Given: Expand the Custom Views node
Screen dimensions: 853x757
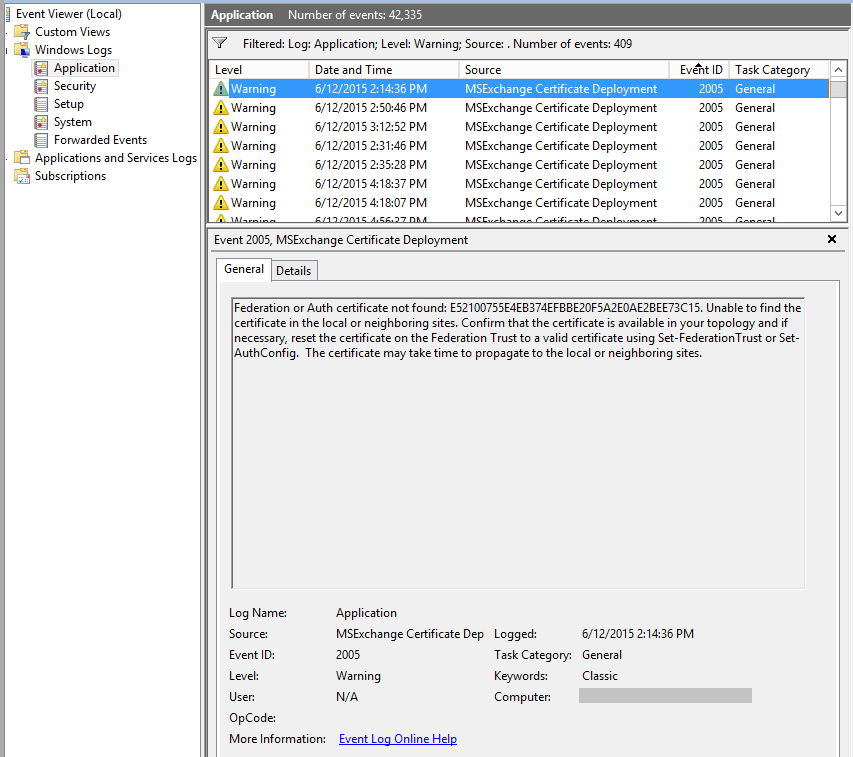Looking at the screenshot, I should pyautogui.click(x=7, y=32).
